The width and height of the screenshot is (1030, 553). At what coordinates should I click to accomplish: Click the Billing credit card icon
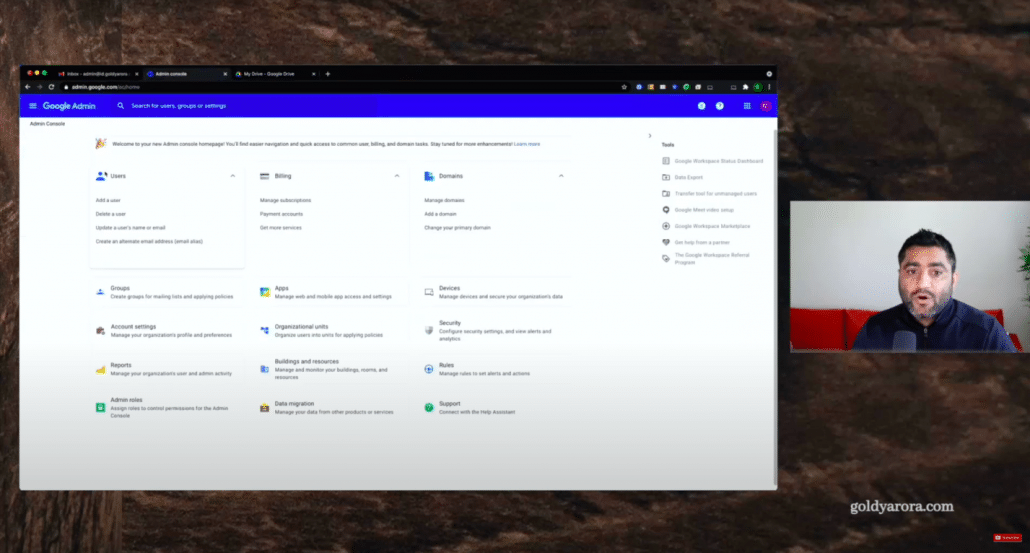click(265, 176)
